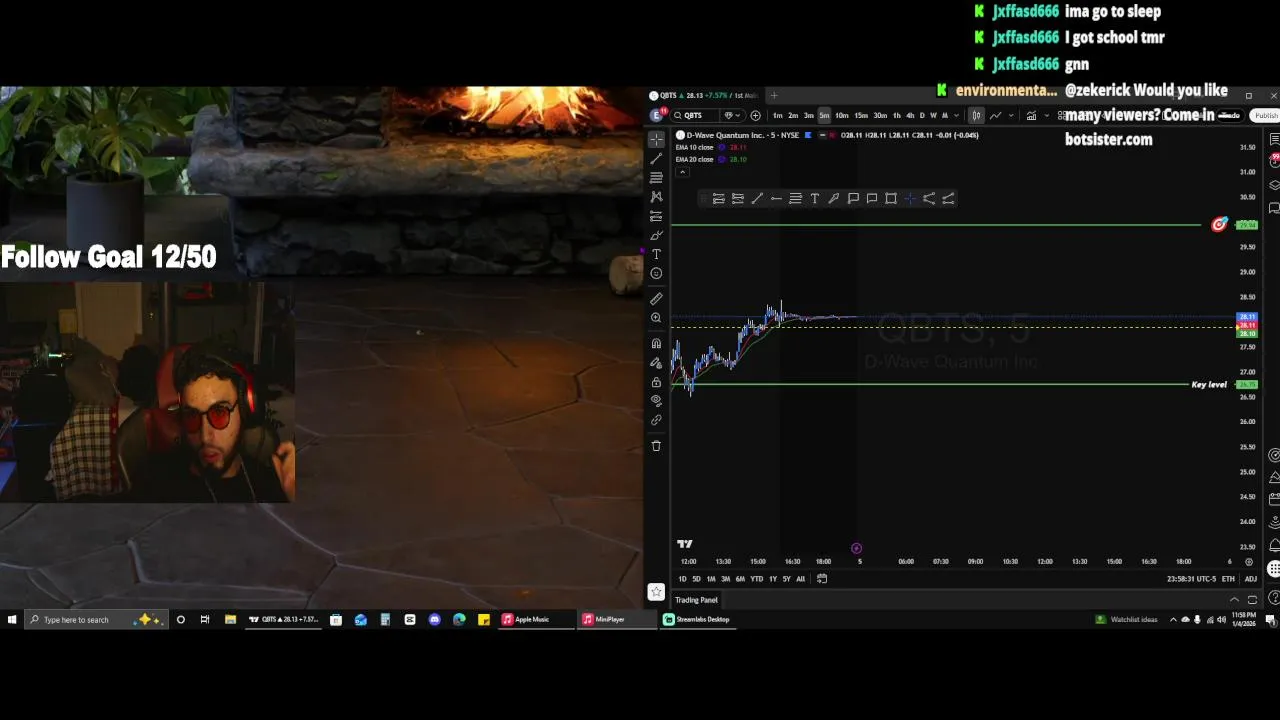This screenshot has width=1280, height=720.
Task: Open the Fibonacci/gann tools in left toolbar
Action: click(x=656, y=177)
